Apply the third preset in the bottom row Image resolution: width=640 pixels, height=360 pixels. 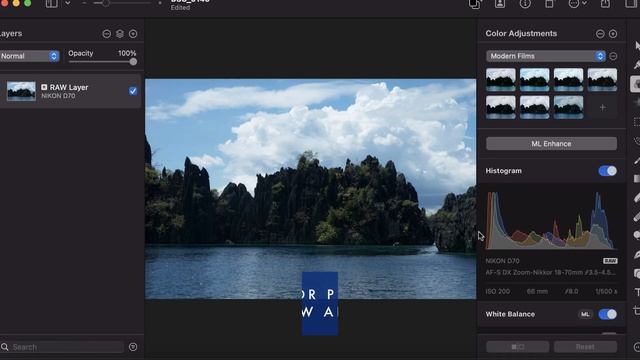(x=569, y=107)
